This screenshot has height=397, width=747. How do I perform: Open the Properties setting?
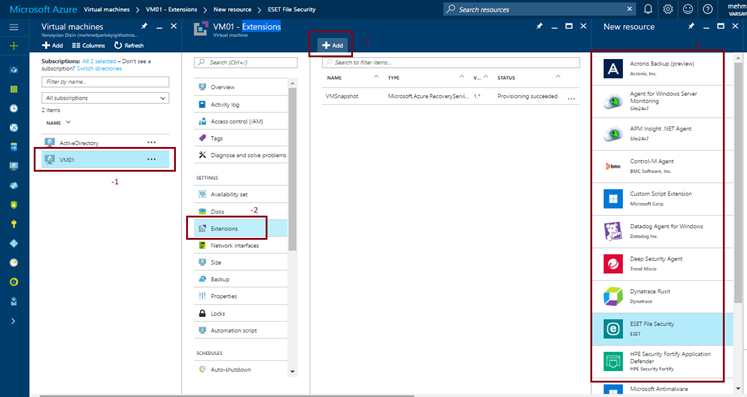(x=241, y=296)
